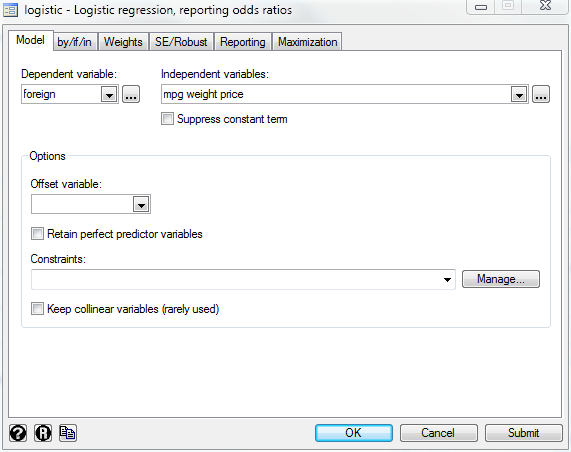The image size is (571, 452).
Task: Open dependent variable browse ellipsis button
Action: (131, 94)
